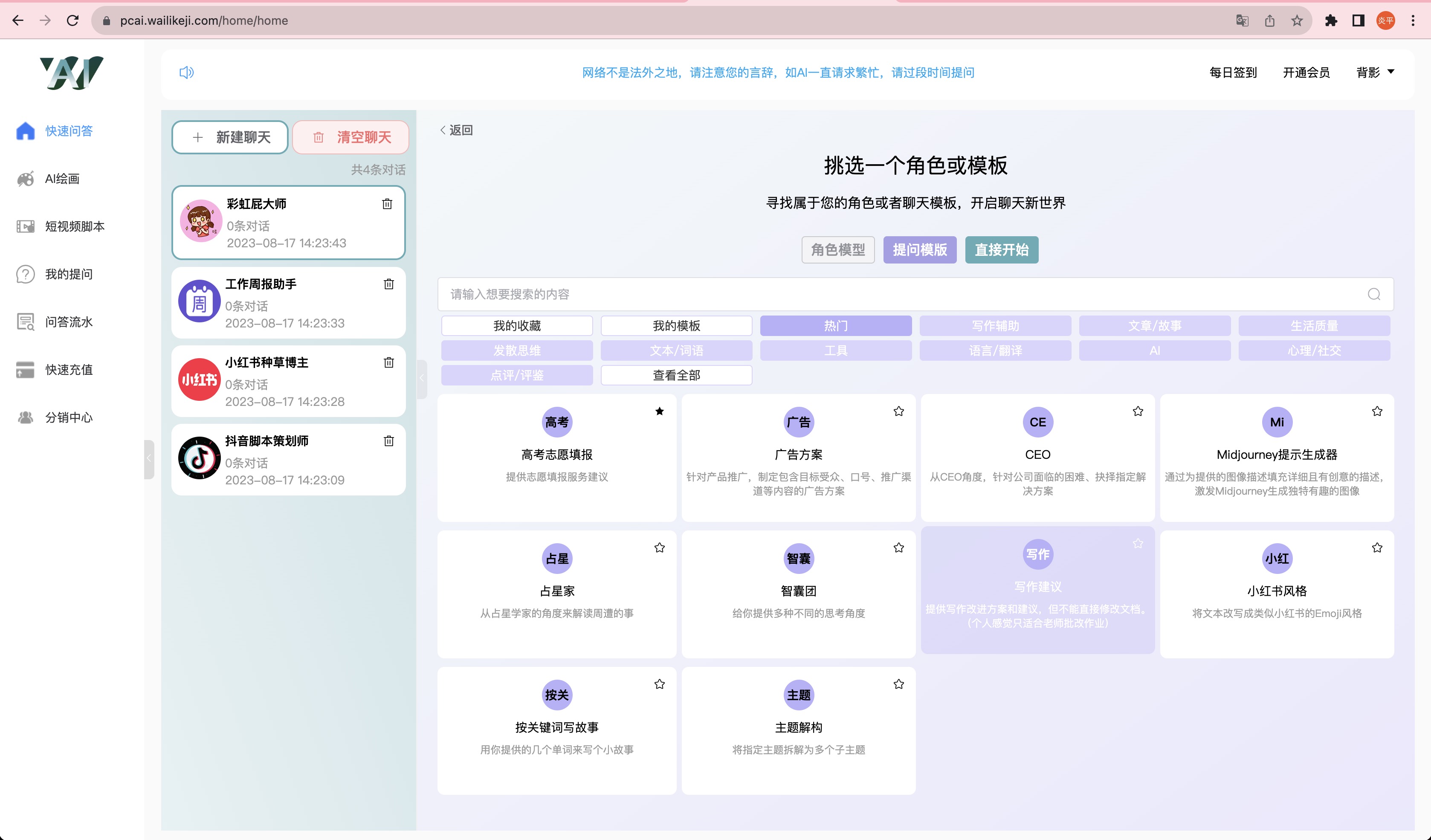Click 查看全部 button
This screenshot has height=840, width=1431.
[x=677, y=375]
